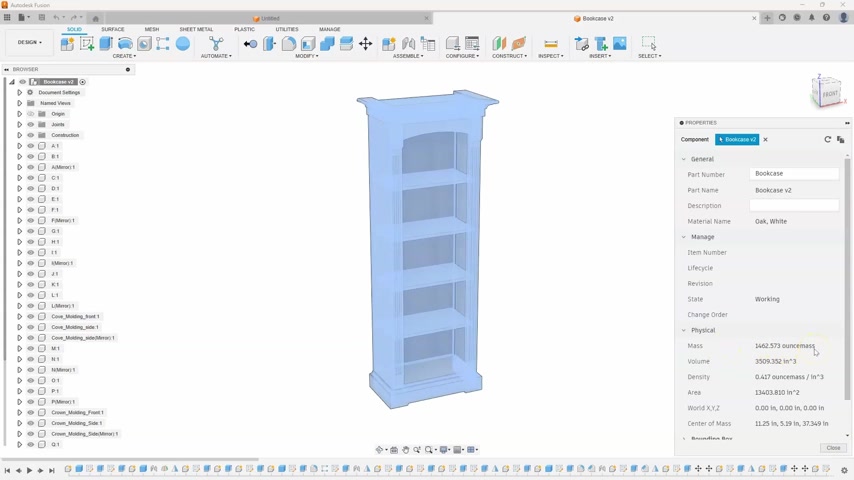Select the Press Pull tool
The width and height of the screenshot is (854, 480).
coord(270,44)
